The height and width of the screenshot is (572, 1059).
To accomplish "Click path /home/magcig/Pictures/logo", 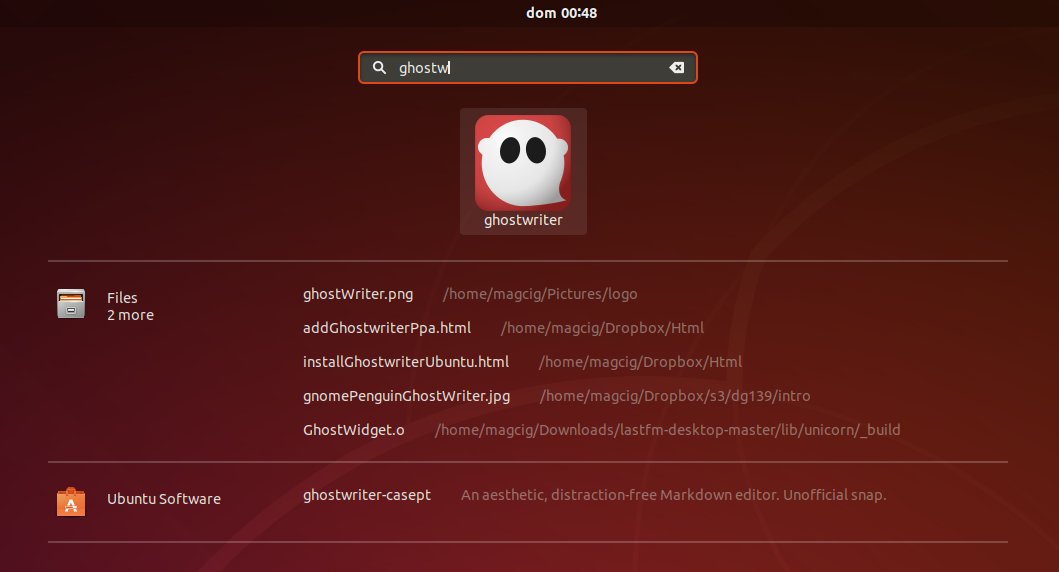I will tap(540, 294).
